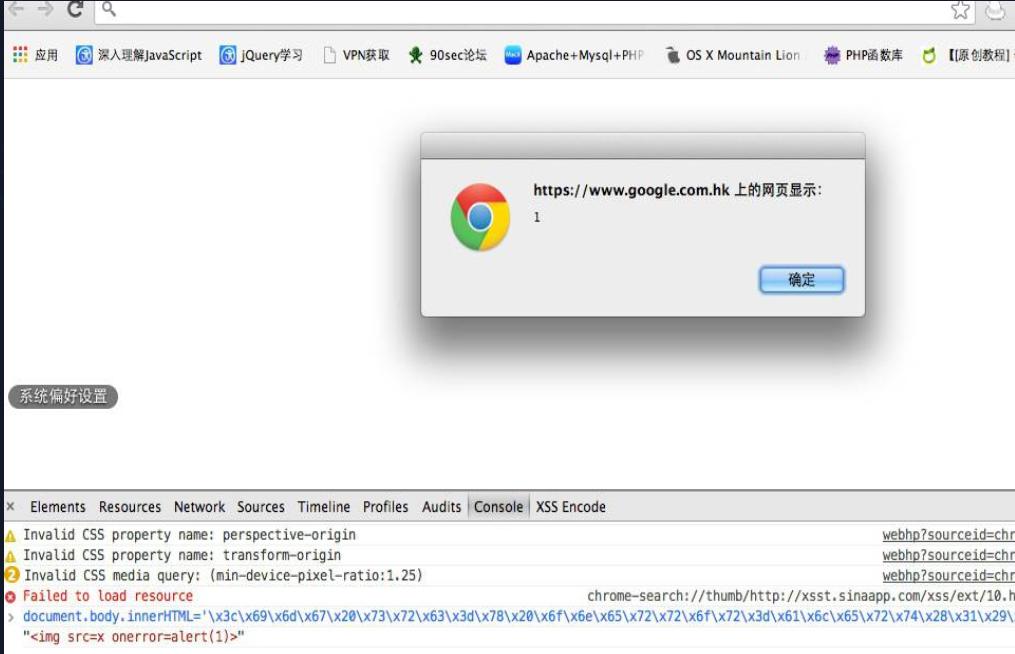Close the DevTools panel with X

tap(10, 506)
